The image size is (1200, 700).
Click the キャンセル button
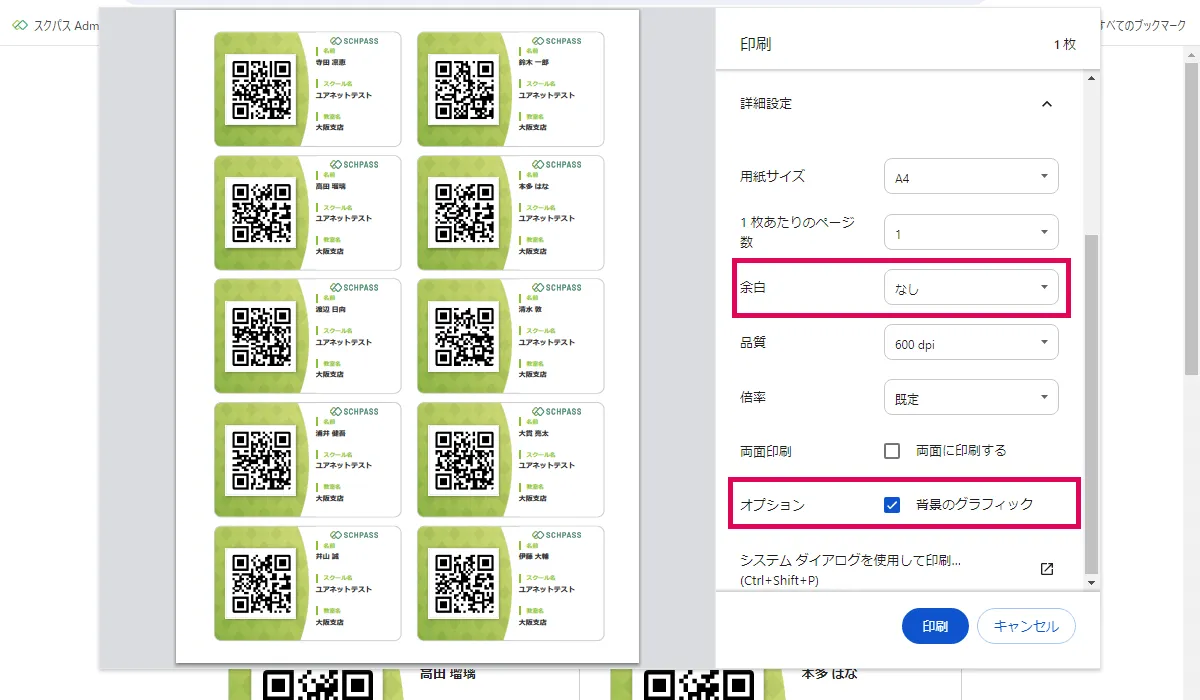[x=1026, y=626]
